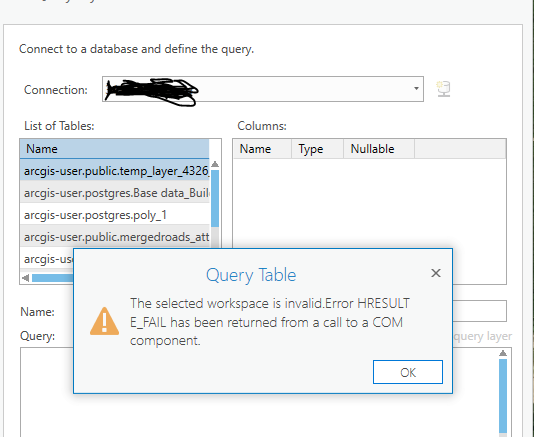Click the tables list scroll up arrow

215,164
